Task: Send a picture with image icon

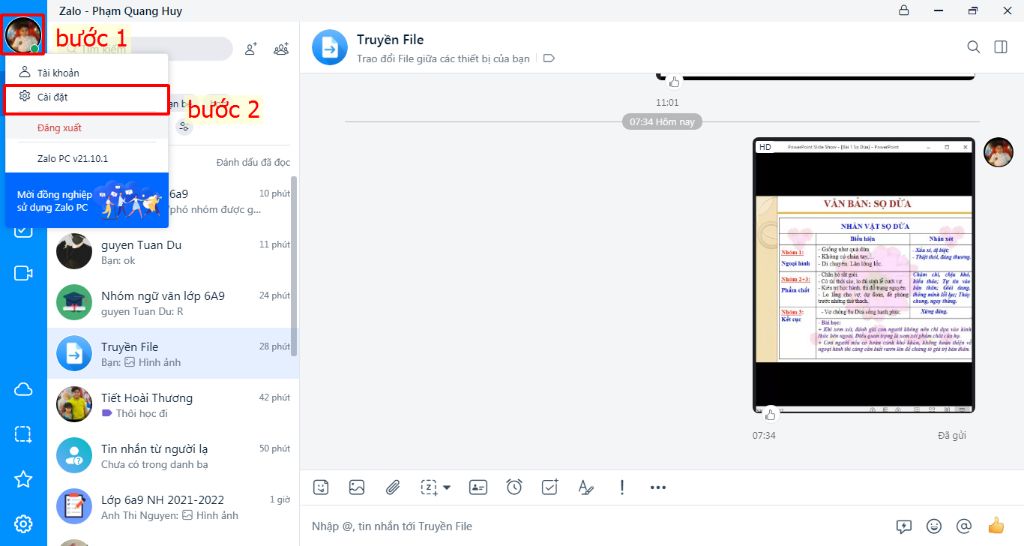Action: coord(357,487)
